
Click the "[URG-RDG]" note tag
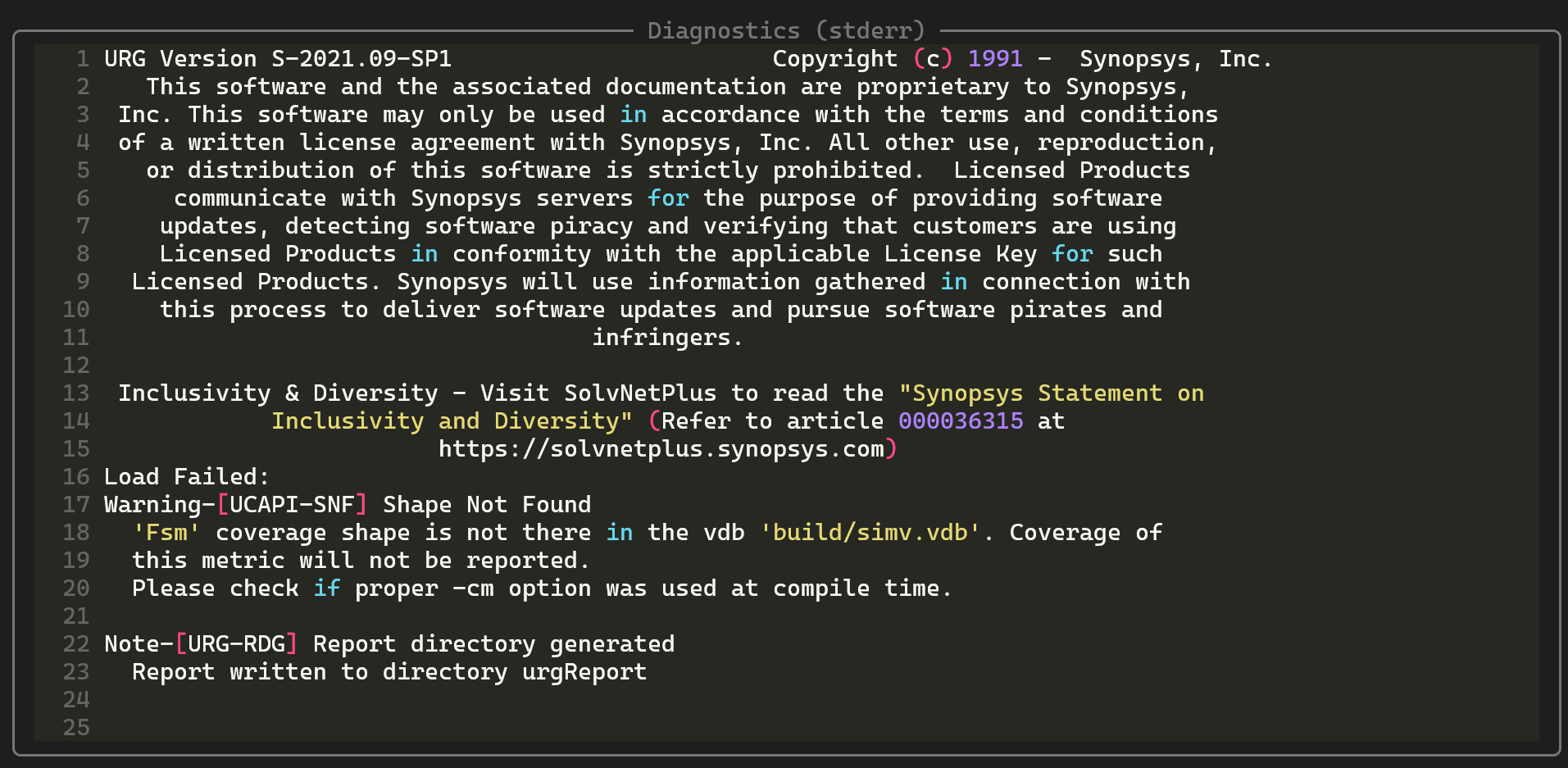[236, 644]
